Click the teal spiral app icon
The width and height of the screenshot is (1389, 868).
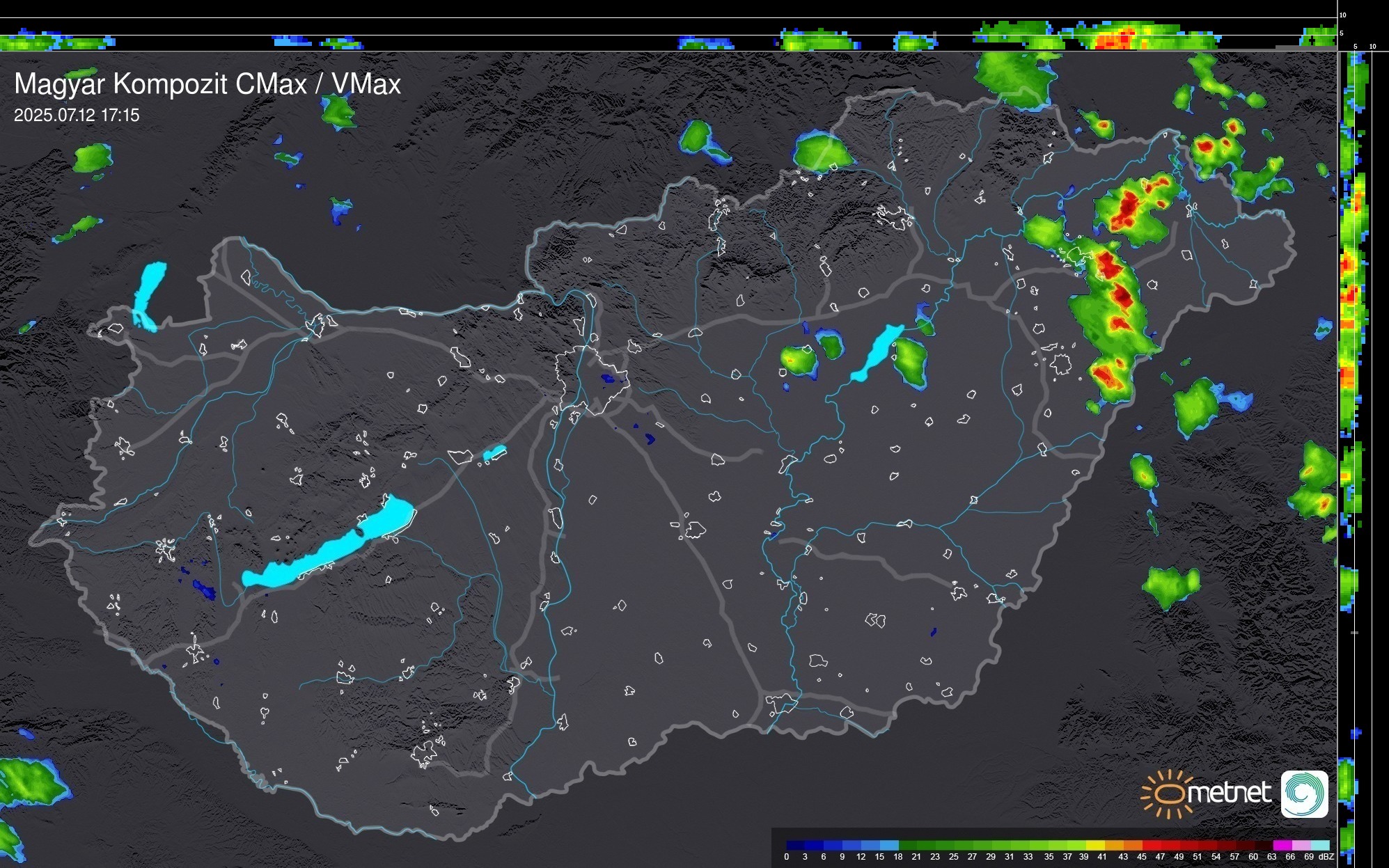pyautogui.click(x=1304, y=794)
